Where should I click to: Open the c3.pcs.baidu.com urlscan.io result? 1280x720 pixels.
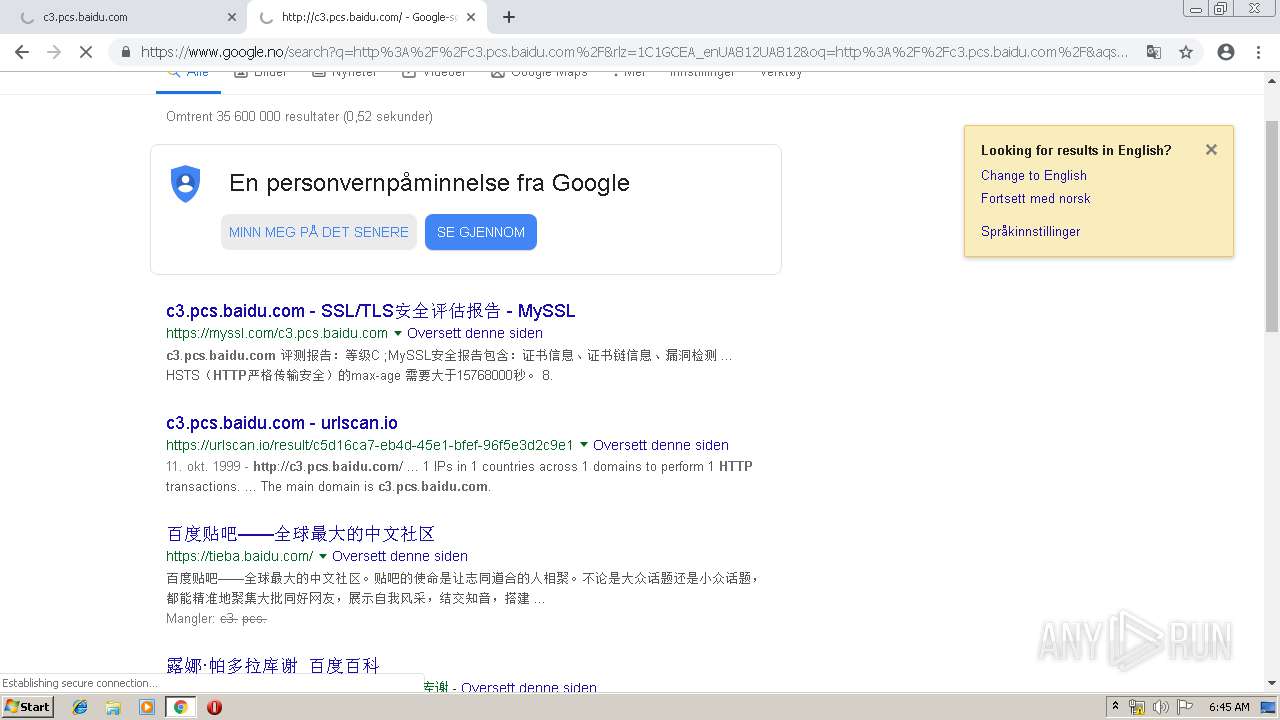[282, 423]
